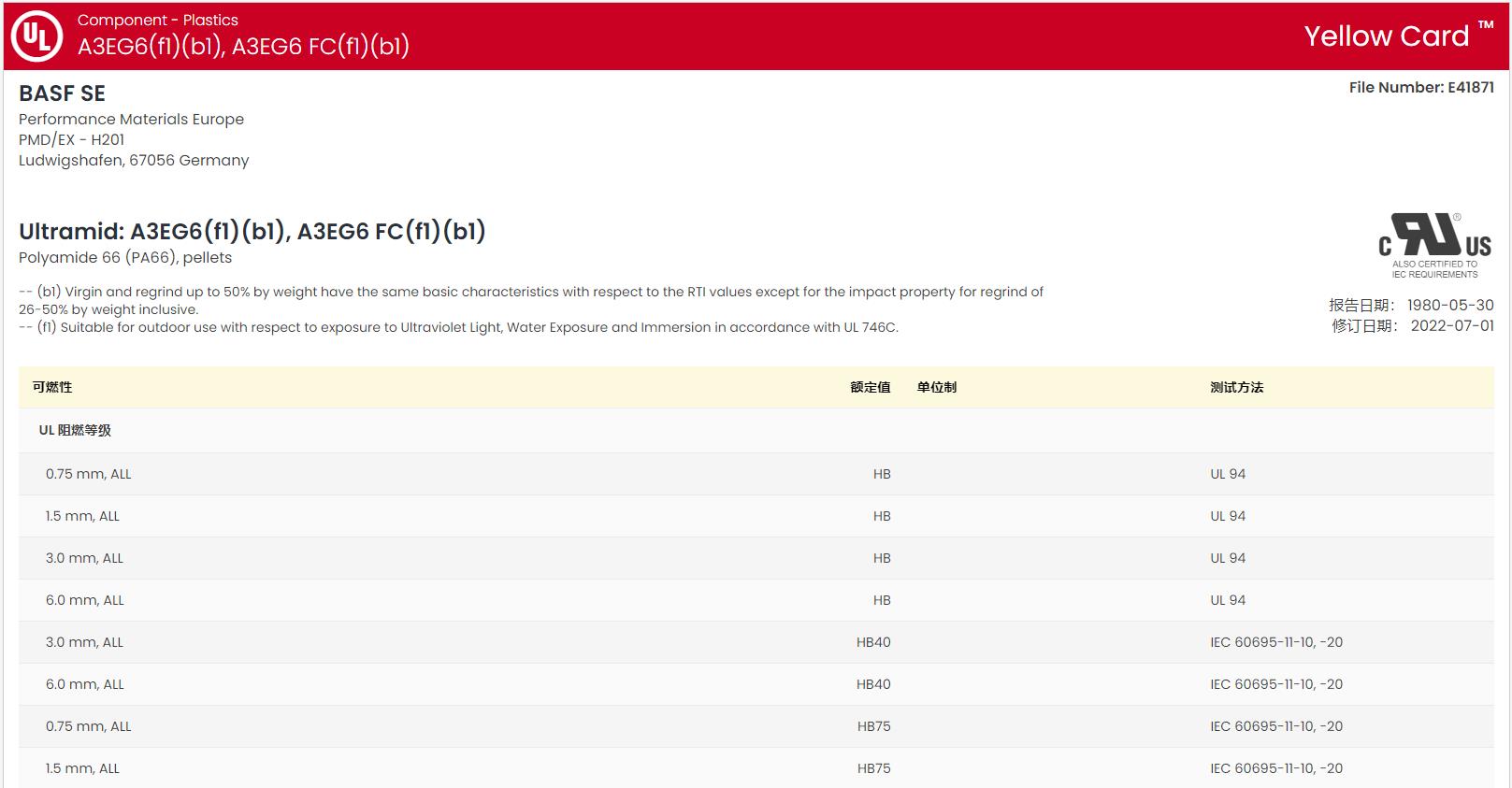Click the 测试方法 column header
1512x788 pixels.
tap(1236, 387)
